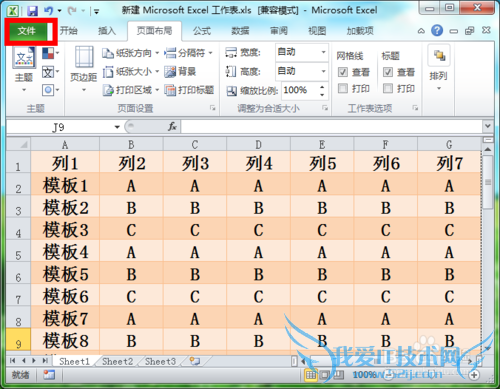Image resolution: width=500 pixels, height=389 pixels.
Task: Open the Name Box dropdown arrow
Action: coord(117,127)
